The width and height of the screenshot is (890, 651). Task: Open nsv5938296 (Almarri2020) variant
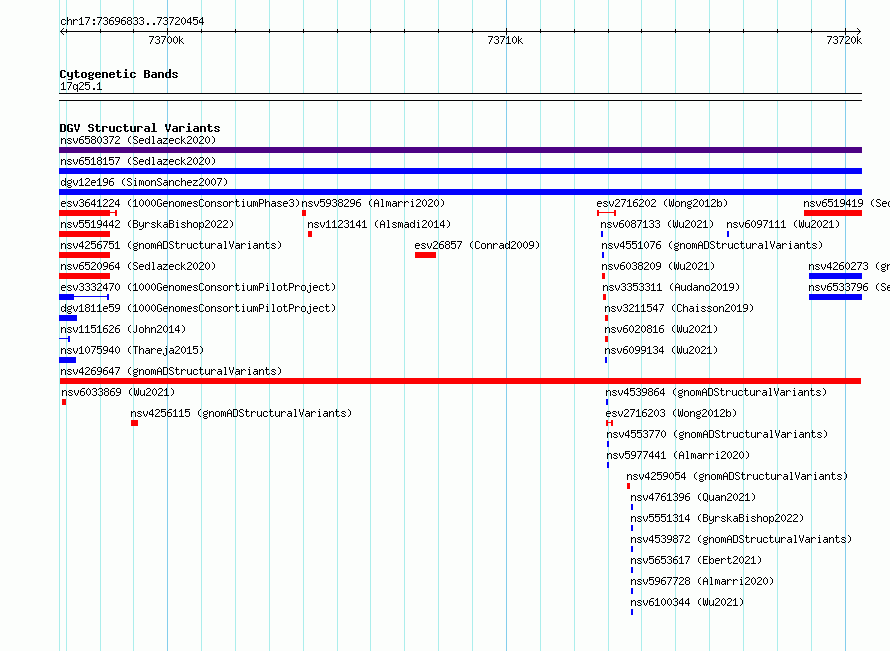pos(373,203)
